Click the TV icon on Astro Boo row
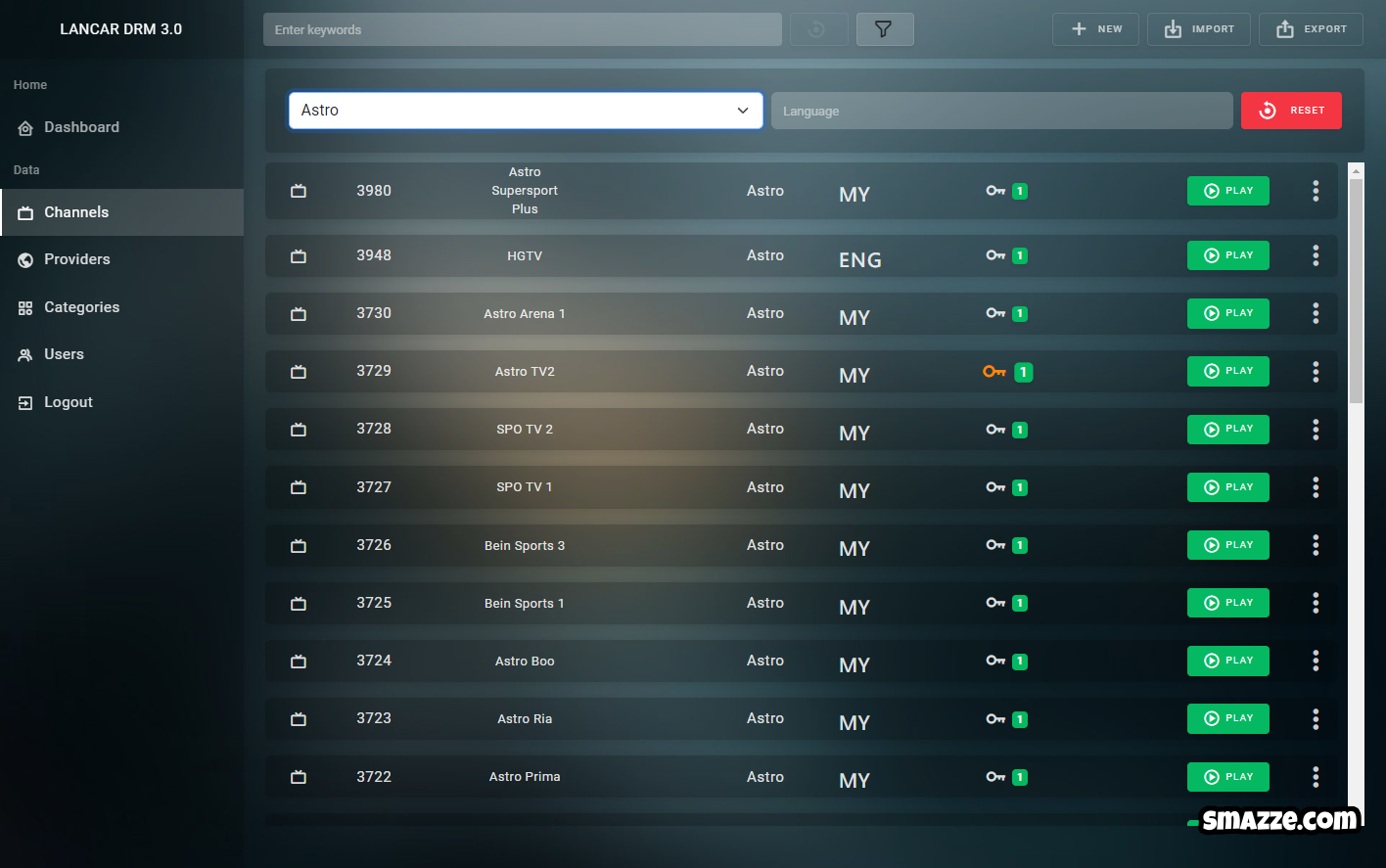 pyautogui.click(x=299, y=661)
